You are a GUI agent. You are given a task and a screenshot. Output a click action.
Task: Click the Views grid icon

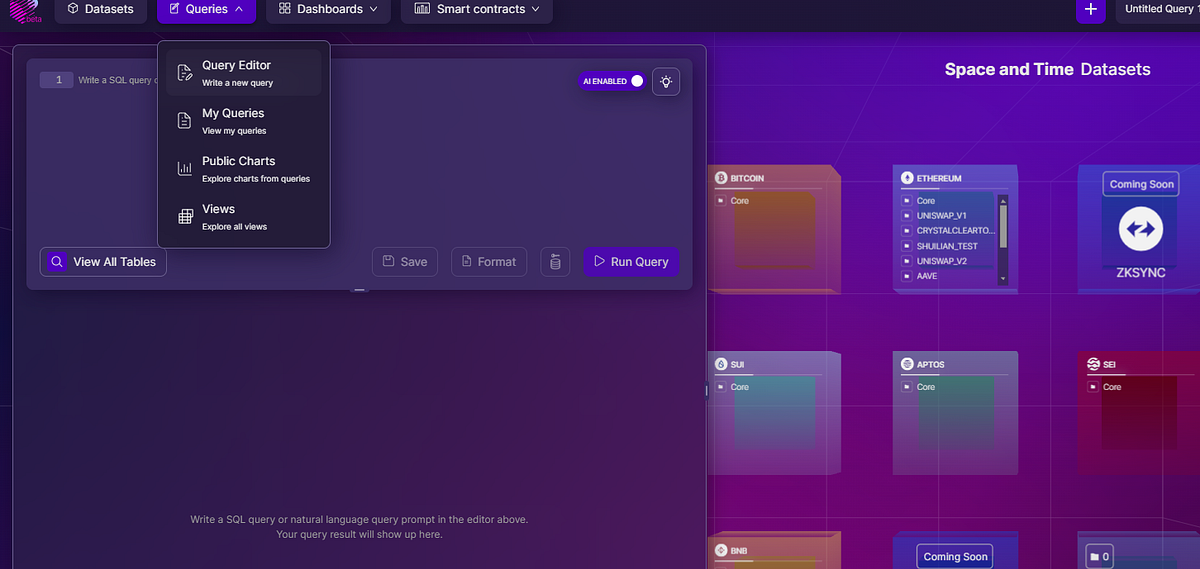coord(185,217)
